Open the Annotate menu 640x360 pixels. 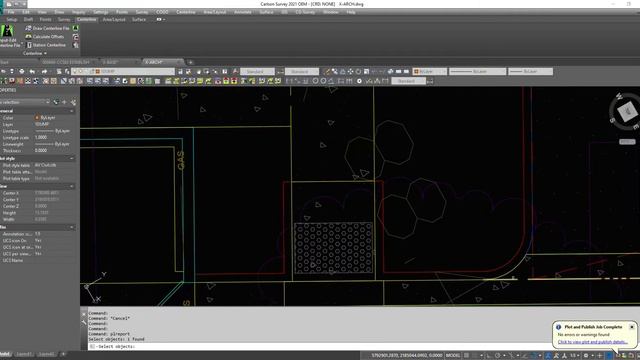(242, 12)
